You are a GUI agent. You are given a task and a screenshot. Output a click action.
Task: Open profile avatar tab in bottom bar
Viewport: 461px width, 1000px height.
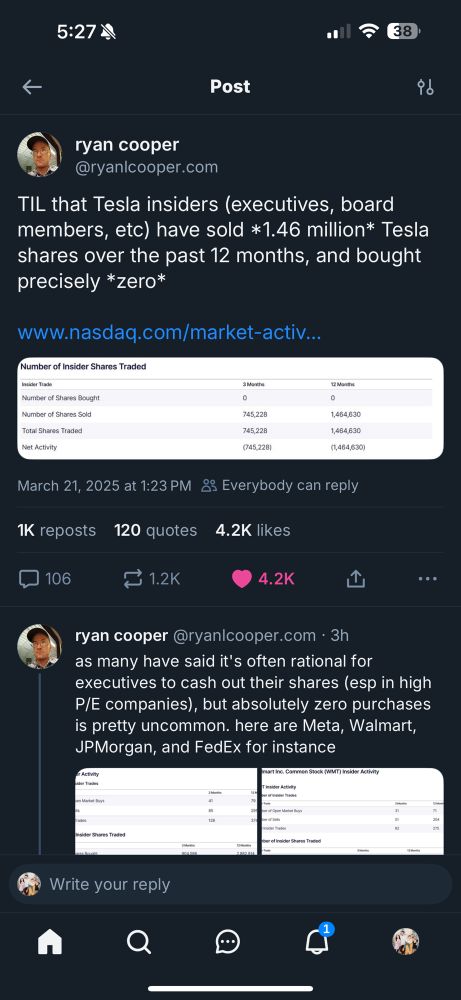pyautogui.click(x=405, y=941)
